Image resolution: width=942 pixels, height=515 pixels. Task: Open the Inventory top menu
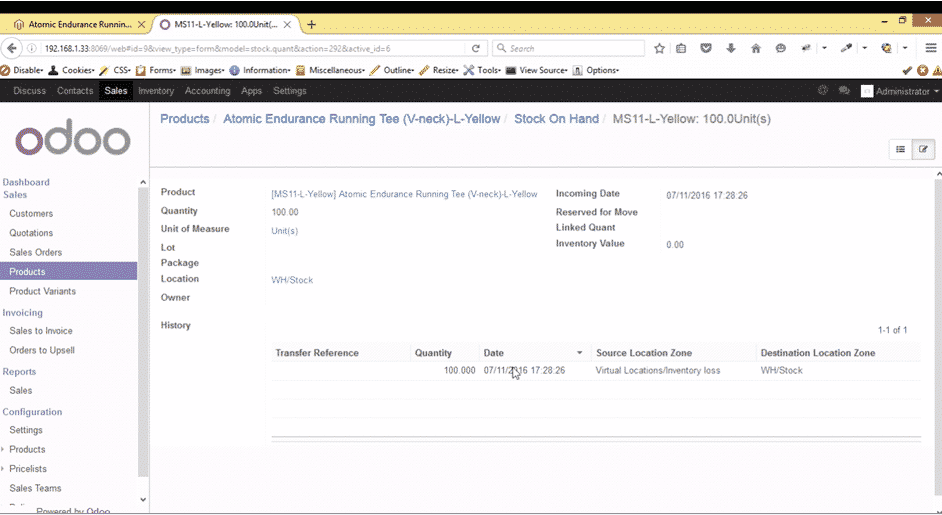click(x=156, y=91)
